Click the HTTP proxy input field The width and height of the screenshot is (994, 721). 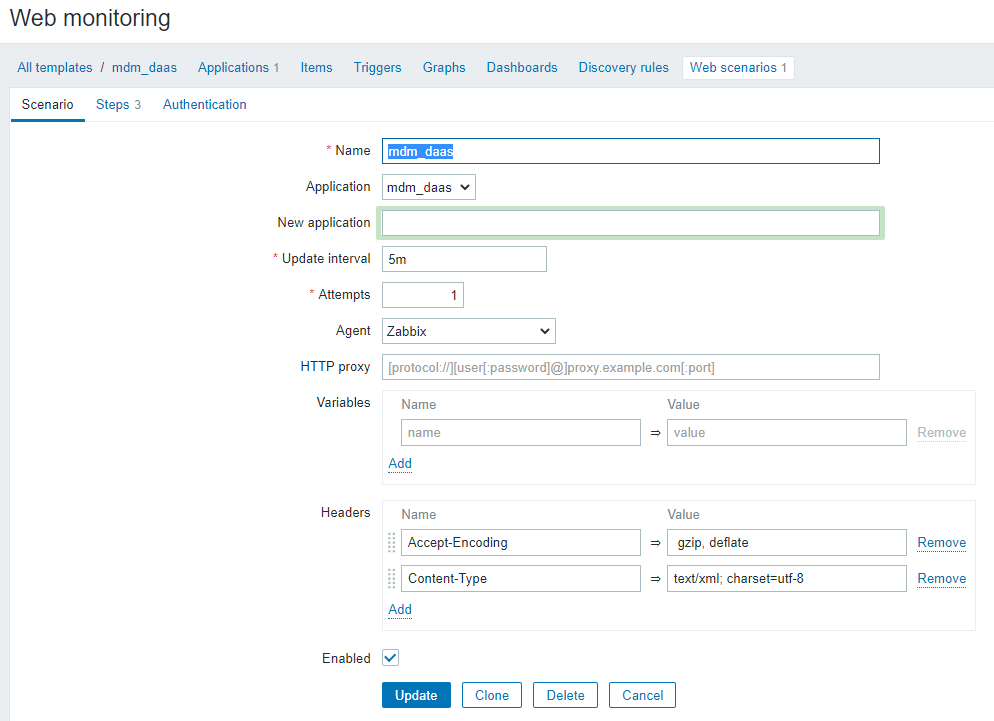[630, 367]
